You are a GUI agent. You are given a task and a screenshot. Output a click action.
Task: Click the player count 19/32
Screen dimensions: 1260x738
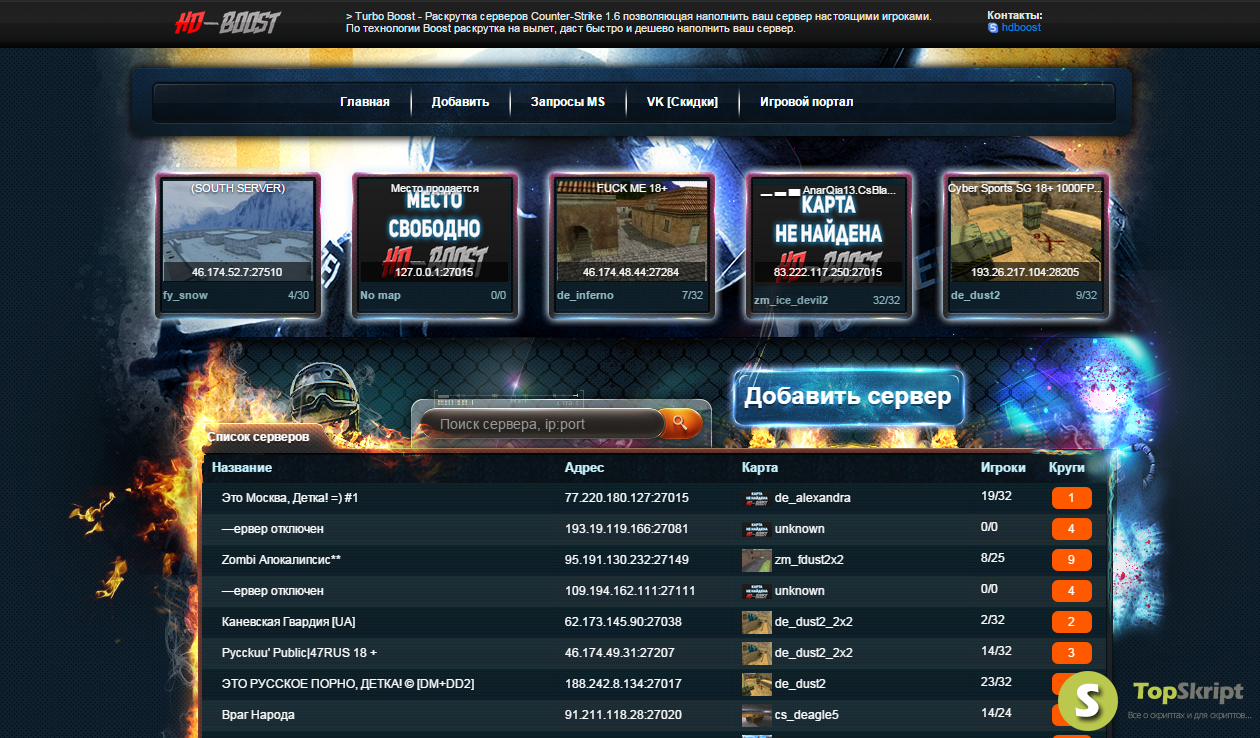(x=997, y=495)
